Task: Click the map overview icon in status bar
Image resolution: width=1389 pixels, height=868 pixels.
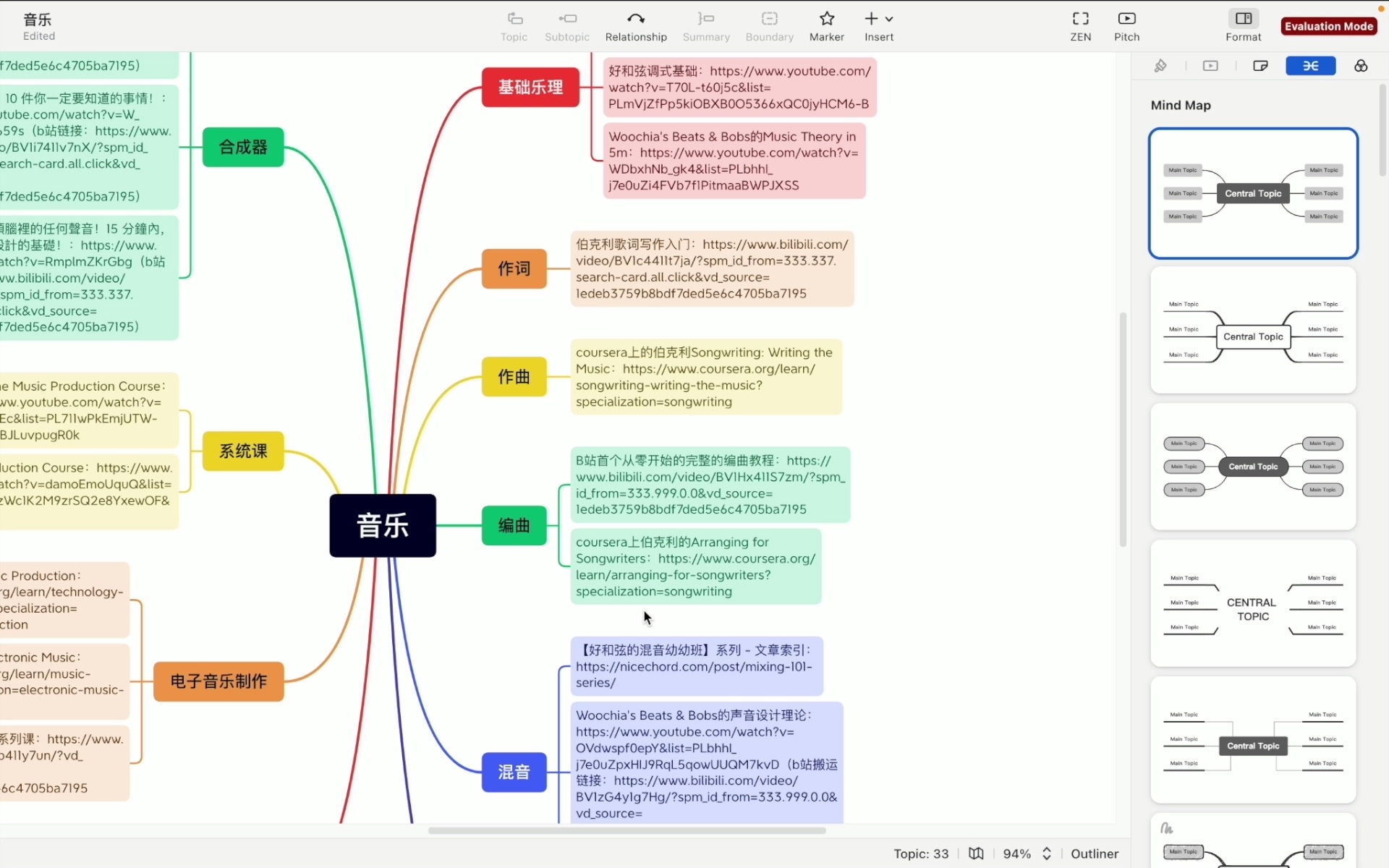Action: tap(976, 854)
